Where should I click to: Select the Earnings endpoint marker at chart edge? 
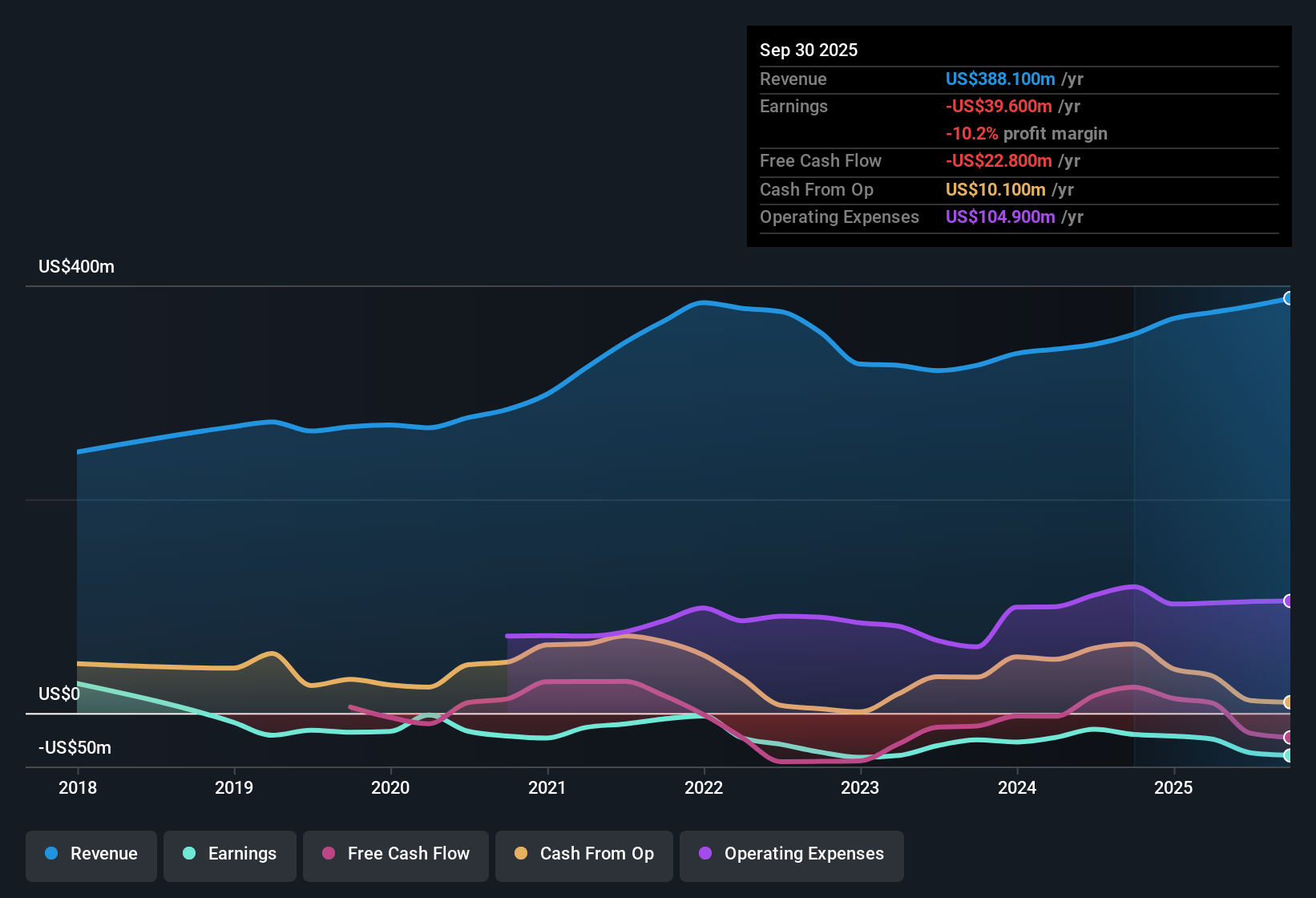click(1289, 755)
